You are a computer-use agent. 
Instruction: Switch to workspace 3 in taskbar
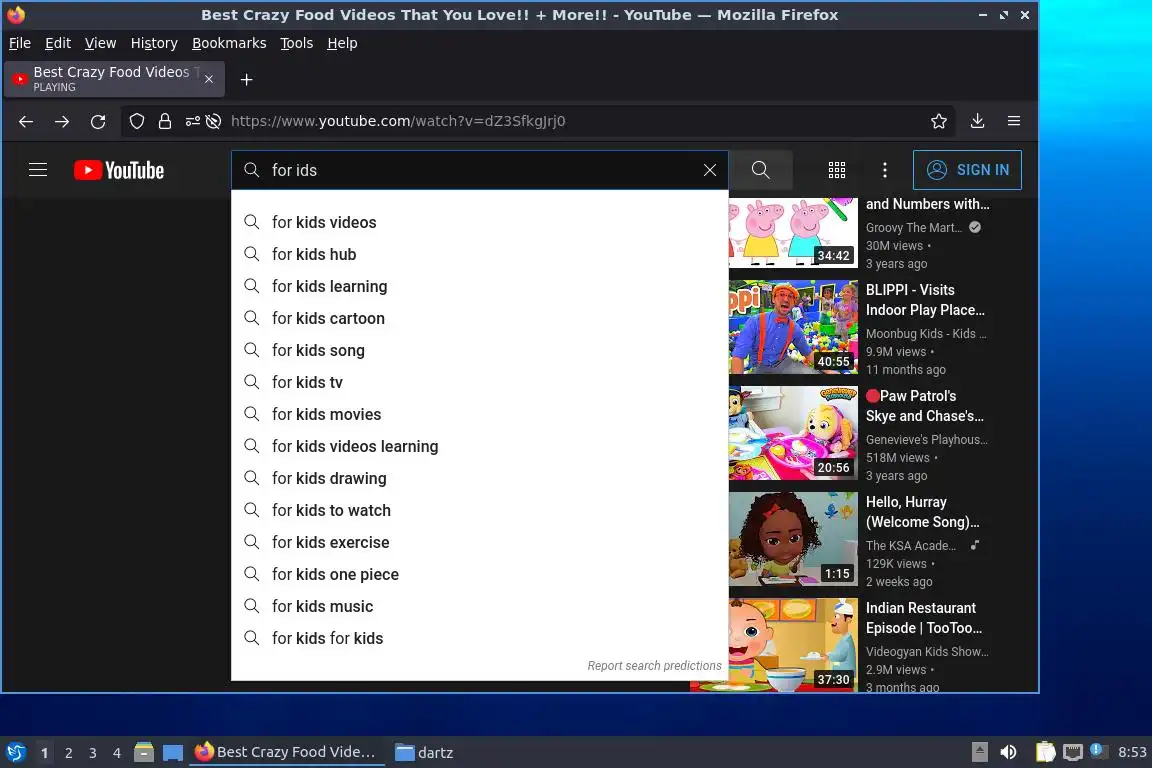[x=93, y=753]
